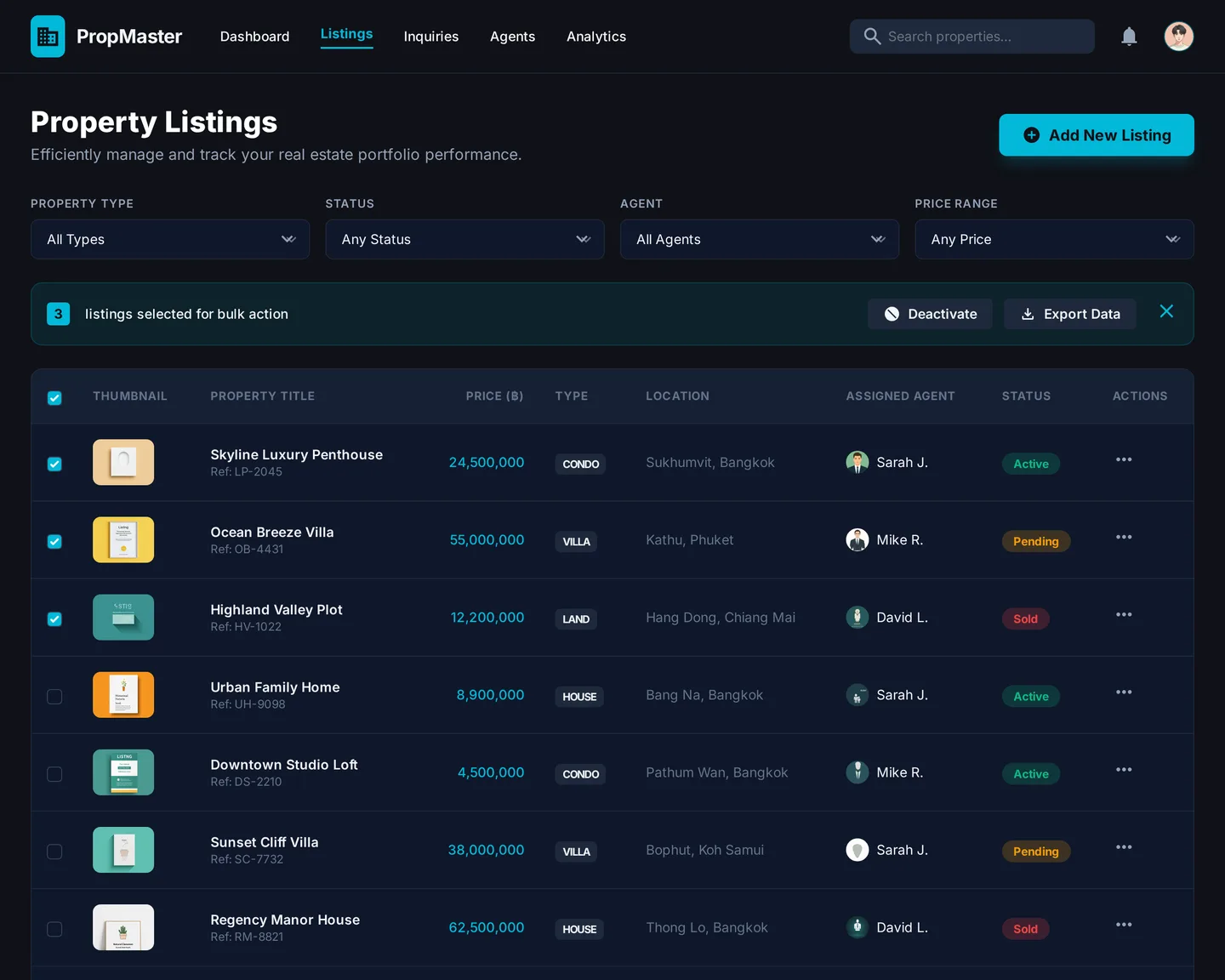Open the Property Type dropdown
1225x980 pixels.
169,239
